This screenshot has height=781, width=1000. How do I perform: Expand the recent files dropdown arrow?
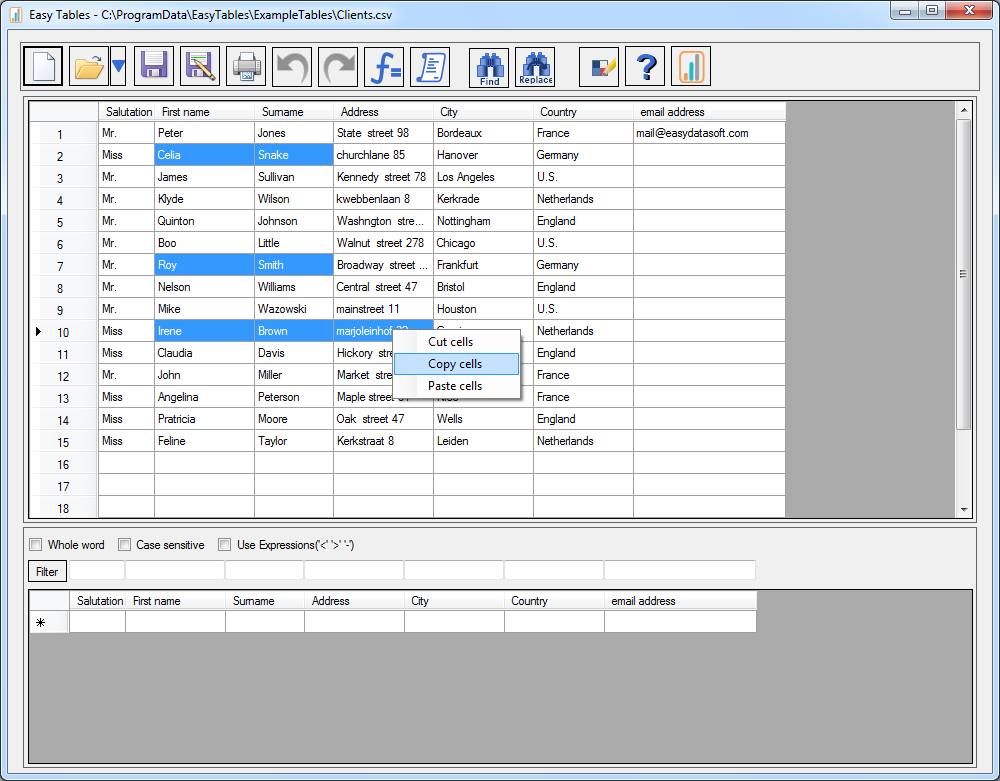click(x=118, y=67)
